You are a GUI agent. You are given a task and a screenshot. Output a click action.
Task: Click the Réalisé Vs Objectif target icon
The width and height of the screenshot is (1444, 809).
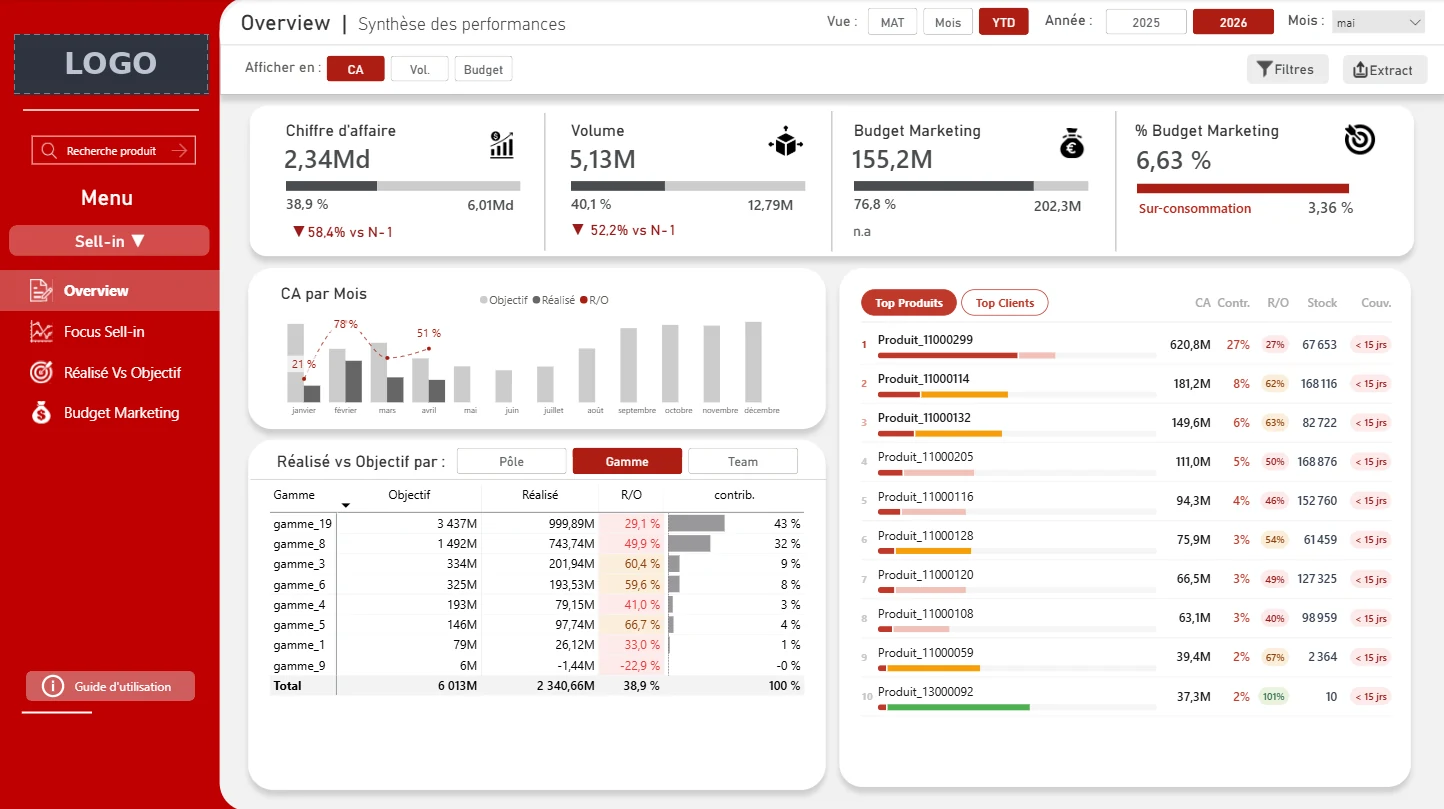click(x=41, y=372)
